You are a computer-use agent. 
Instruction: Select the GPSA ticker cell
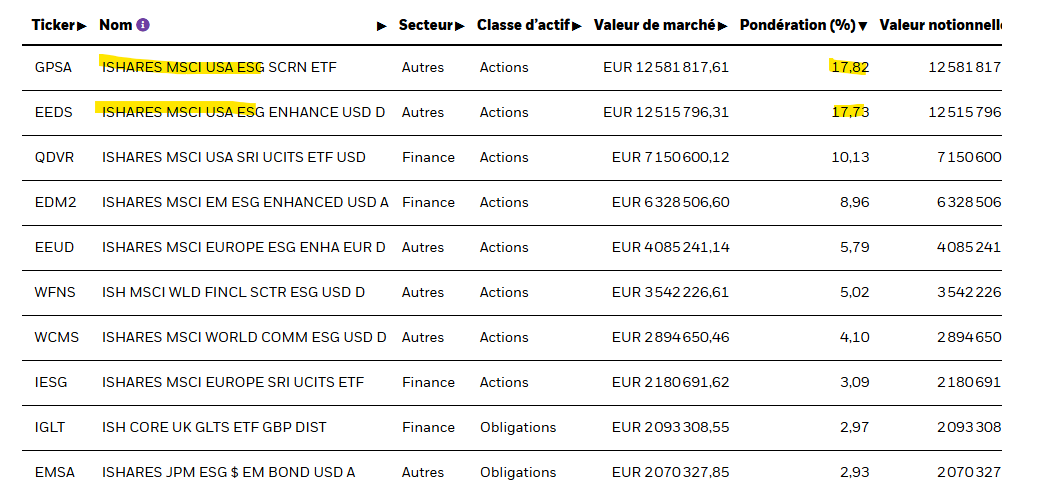53,67
